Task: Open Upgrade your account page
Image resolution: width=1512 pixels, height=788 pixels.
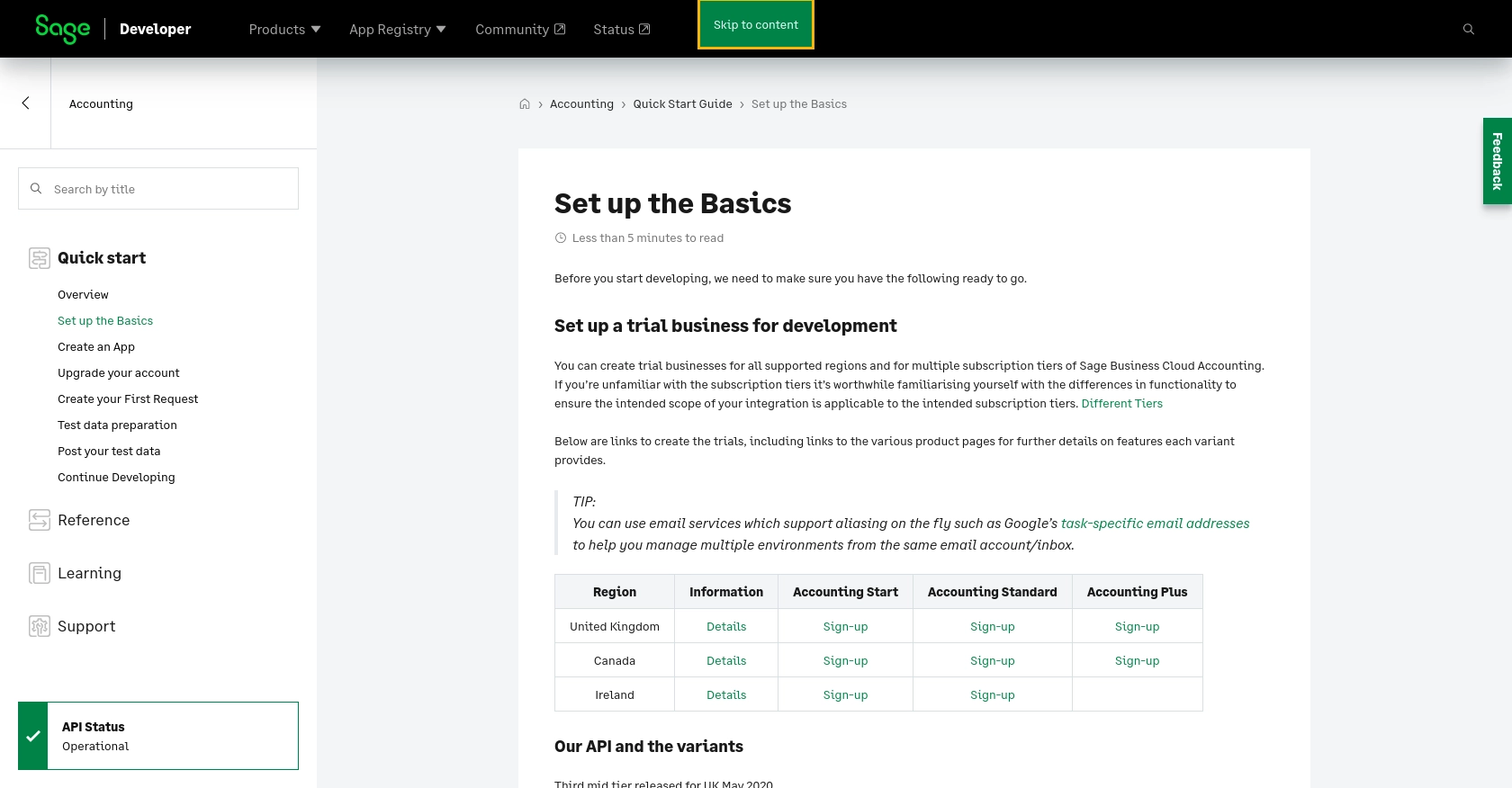Action: coord(119,373)
